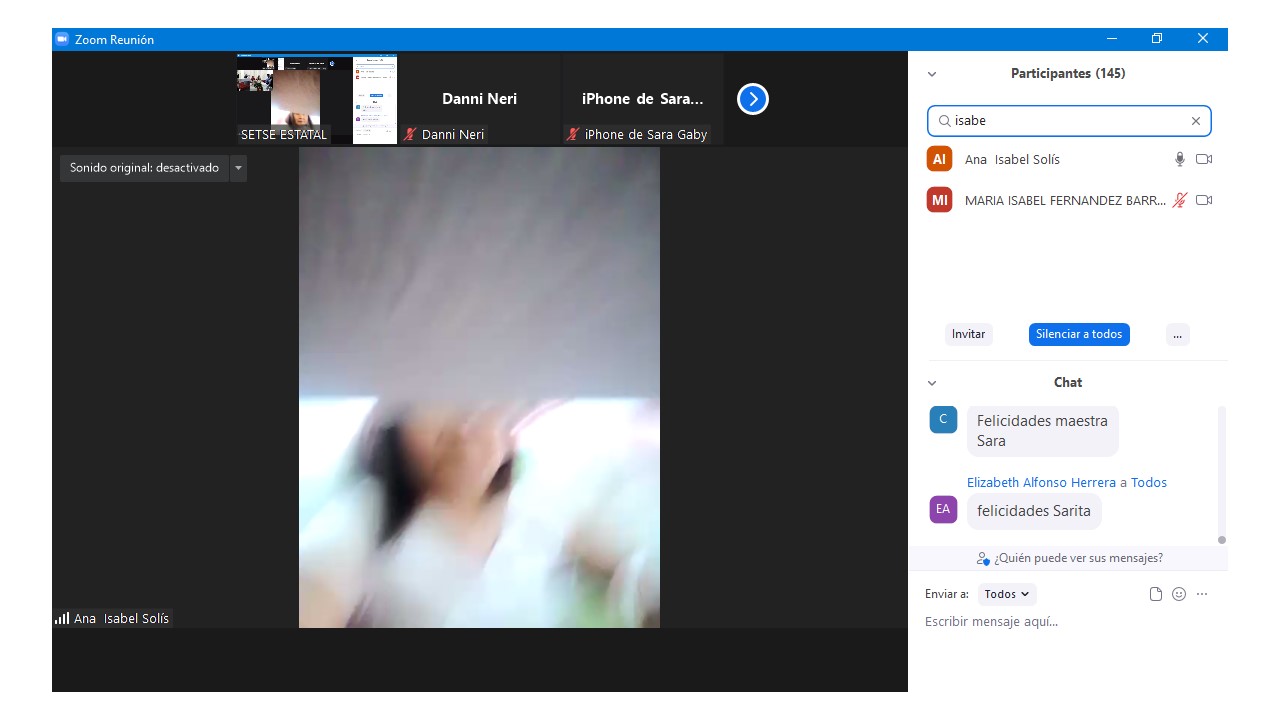Image resolution: width=1280 pixels, height=720 pixels.
Task: Open participants more options button
Action: pos(1177,335)
